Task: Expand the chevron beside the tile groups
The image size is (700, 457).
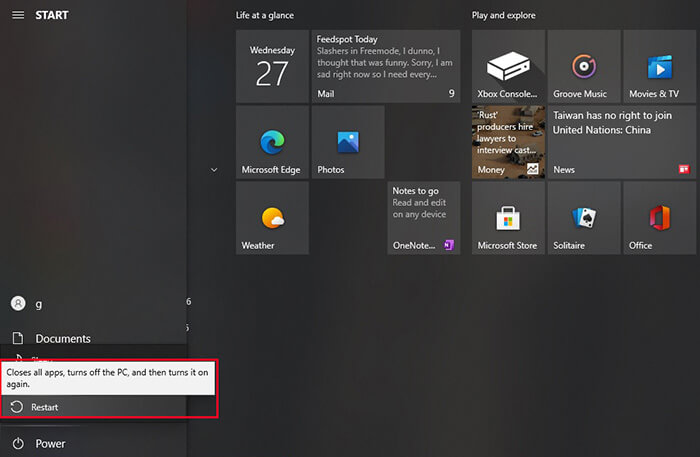Action: point(214,170)
